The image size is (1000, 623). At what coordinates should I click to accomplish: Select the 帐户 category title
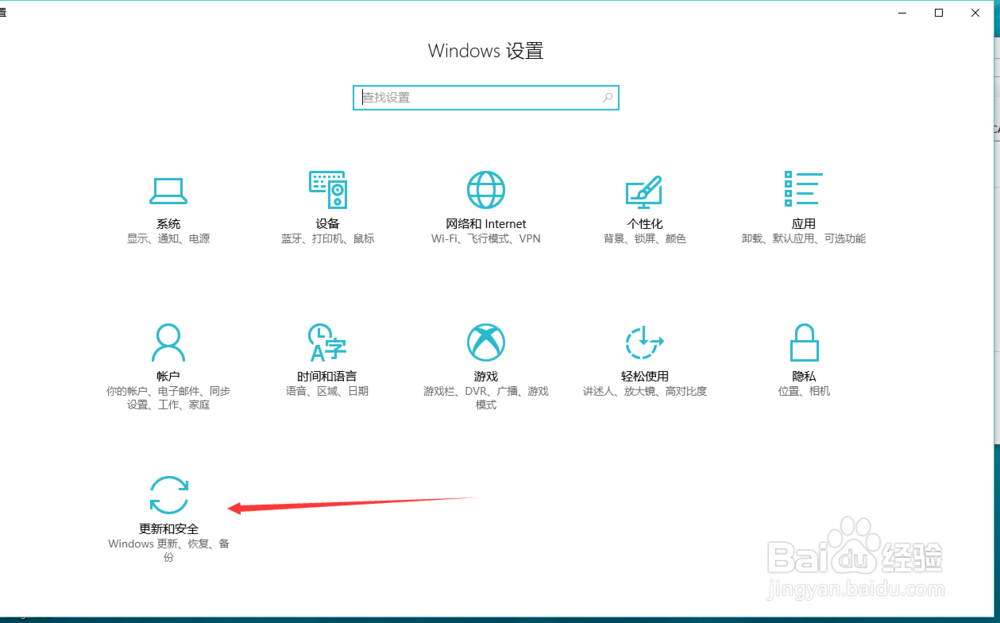[x=168, y=376]
